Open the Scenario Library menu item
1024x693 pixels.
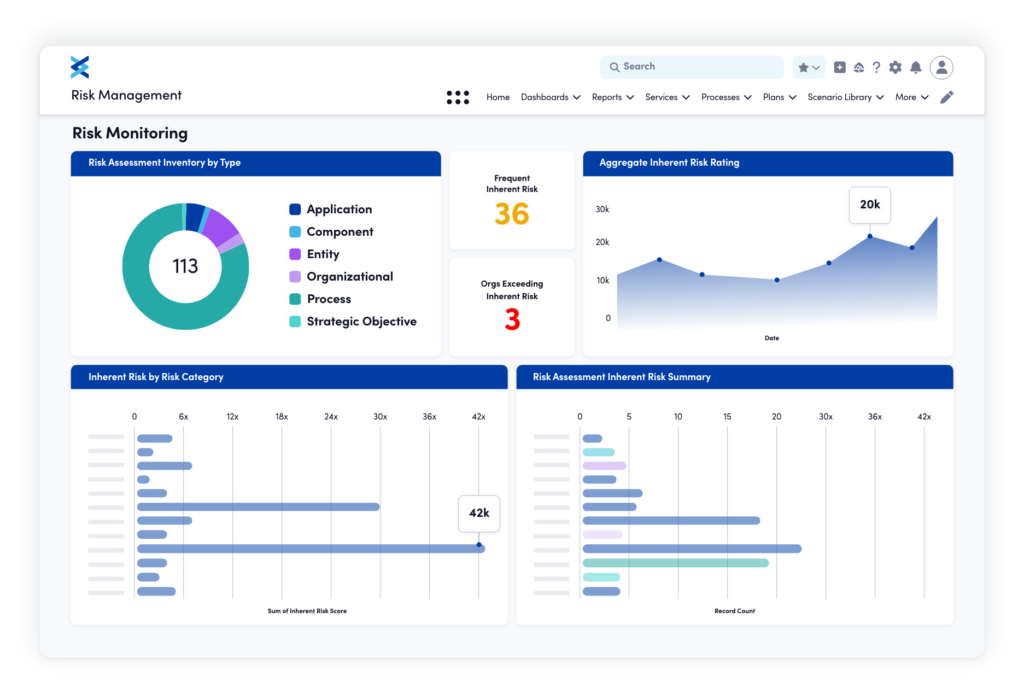click(841, 97)
